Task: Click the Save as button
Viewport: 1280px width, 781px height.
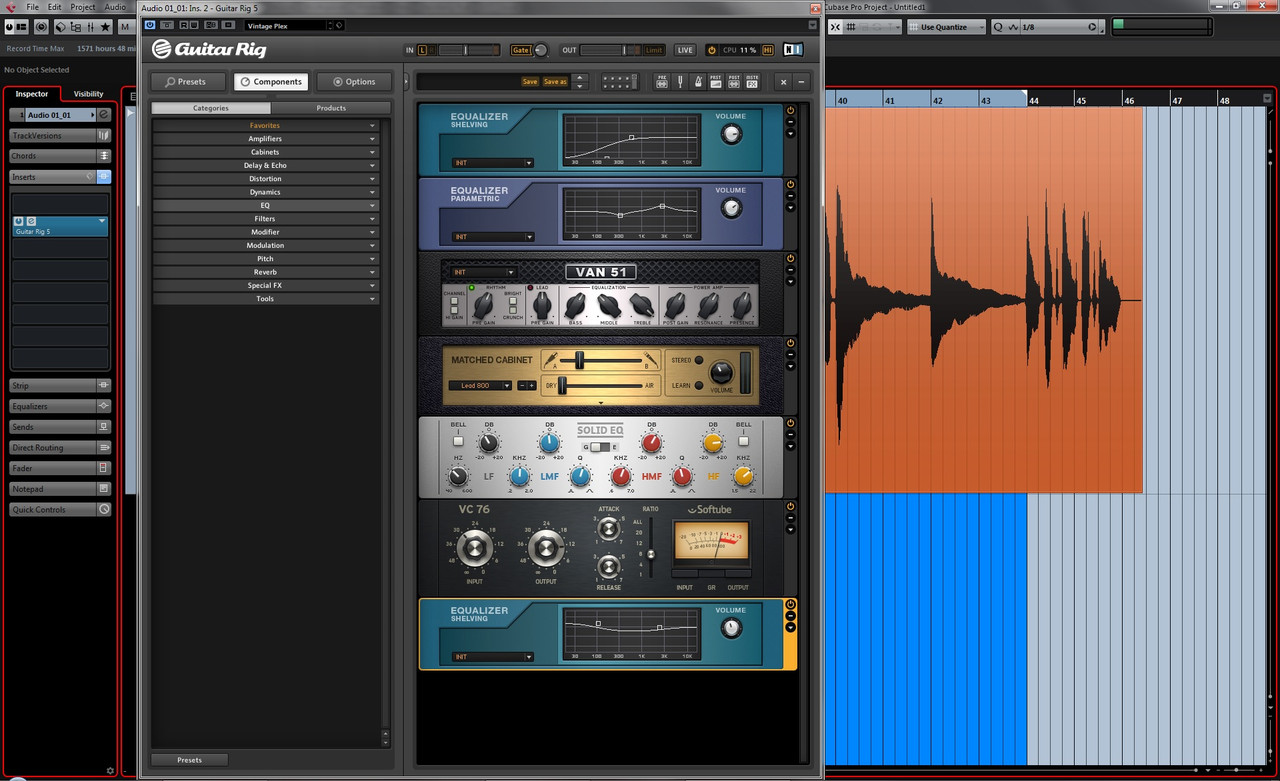Action: [x=555, y=82]
